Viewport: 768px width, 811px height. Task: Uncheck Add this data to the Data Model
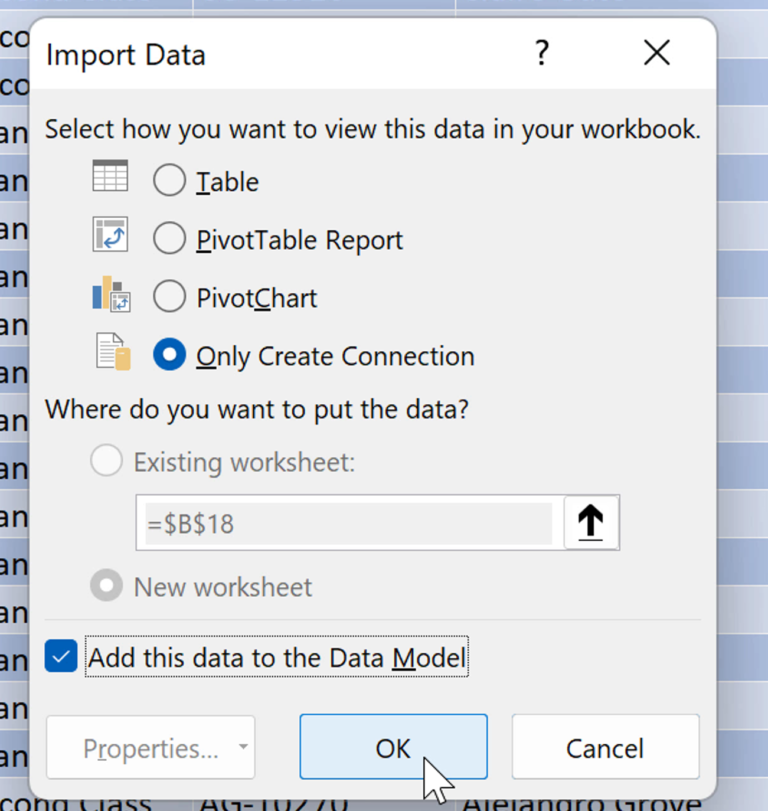60,657
